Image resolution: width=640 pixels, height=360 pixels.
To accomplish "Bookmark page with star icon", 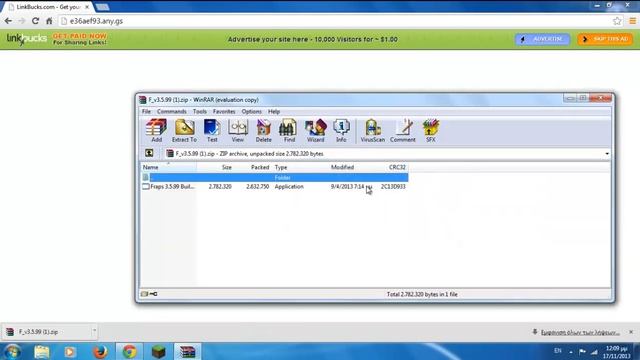I will tap(617, 21).
